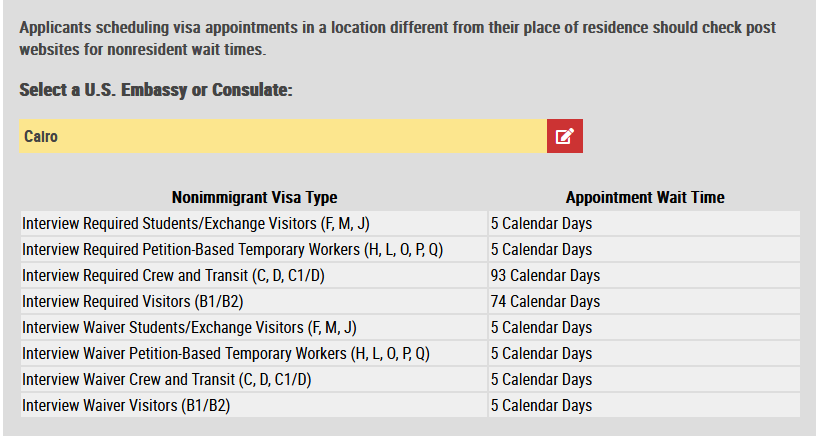Click the red edit pencil icon
This screenshot has height=436, width=816.
pyautogui.click(x=565, y=136)
